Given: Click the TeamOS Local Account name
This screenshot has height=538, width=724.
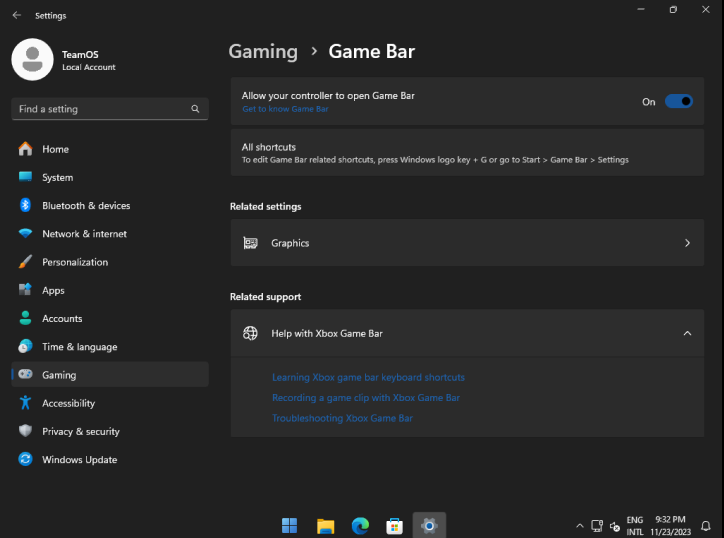Looking at the screenshot, I should tap(89, 60).
